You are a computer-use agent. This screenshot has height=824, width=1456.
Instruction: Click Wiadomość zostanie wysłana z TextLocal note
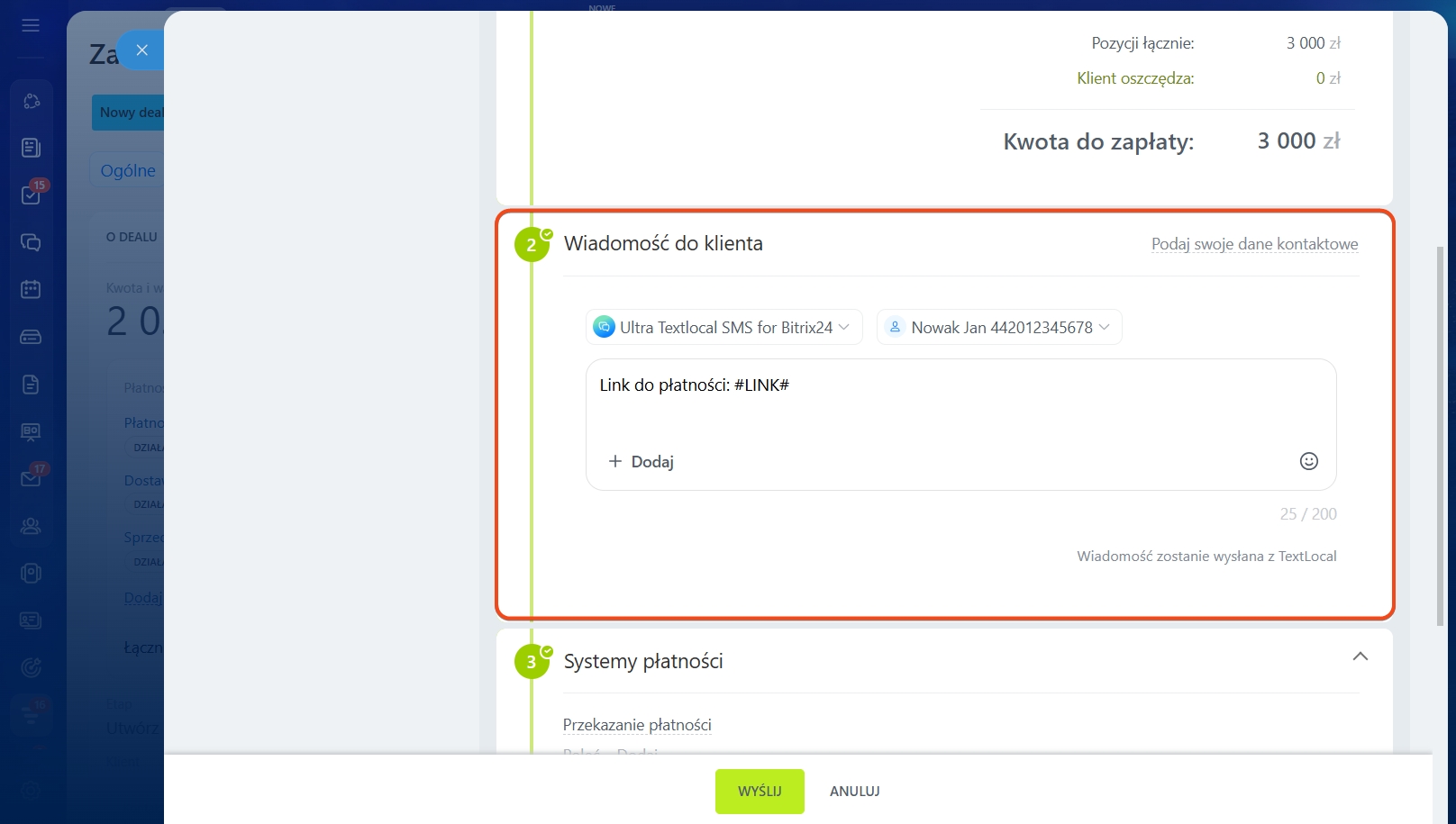point(1206,557)
